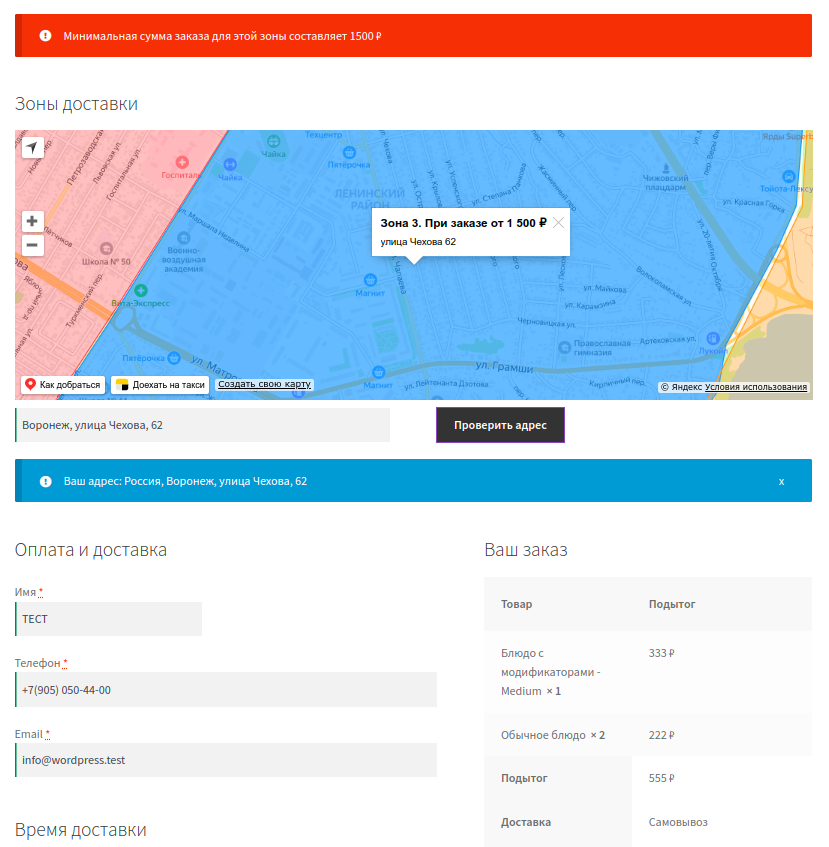Focus the Телефон input field
This screenshot has height=847, width=829.
[x=227, y=690]
